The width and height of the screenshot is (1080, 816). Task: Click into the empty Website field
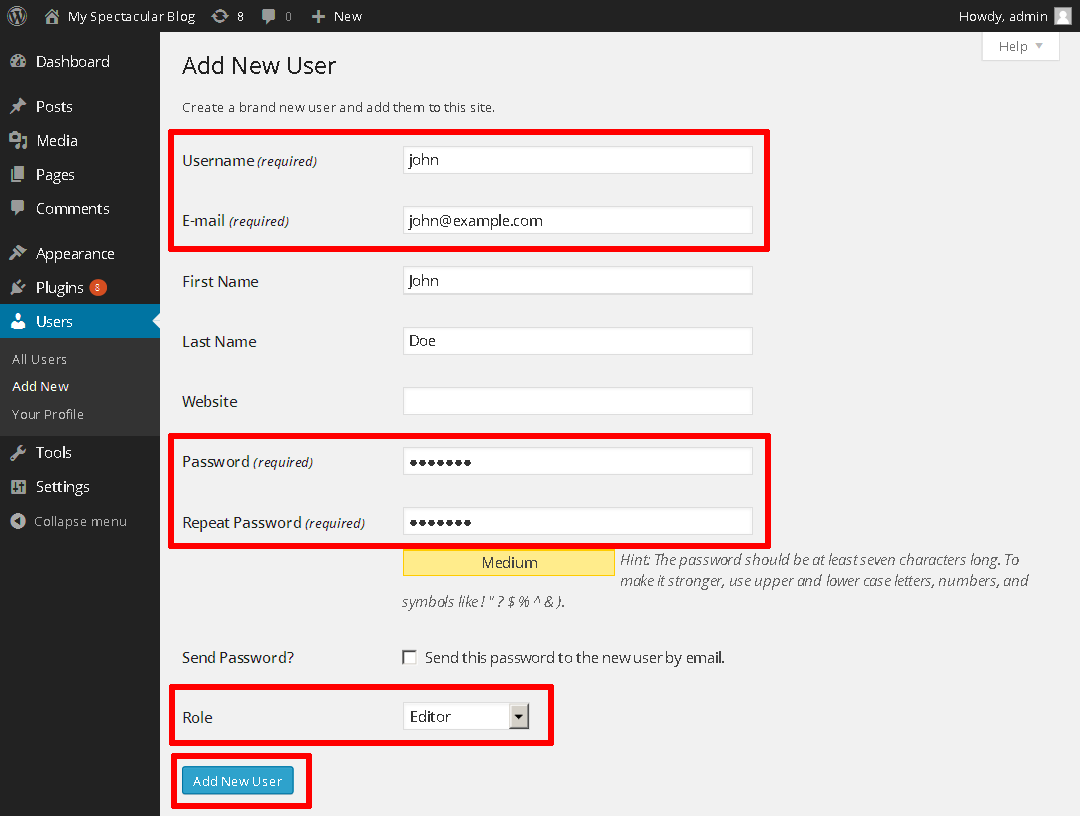[577, 401]
